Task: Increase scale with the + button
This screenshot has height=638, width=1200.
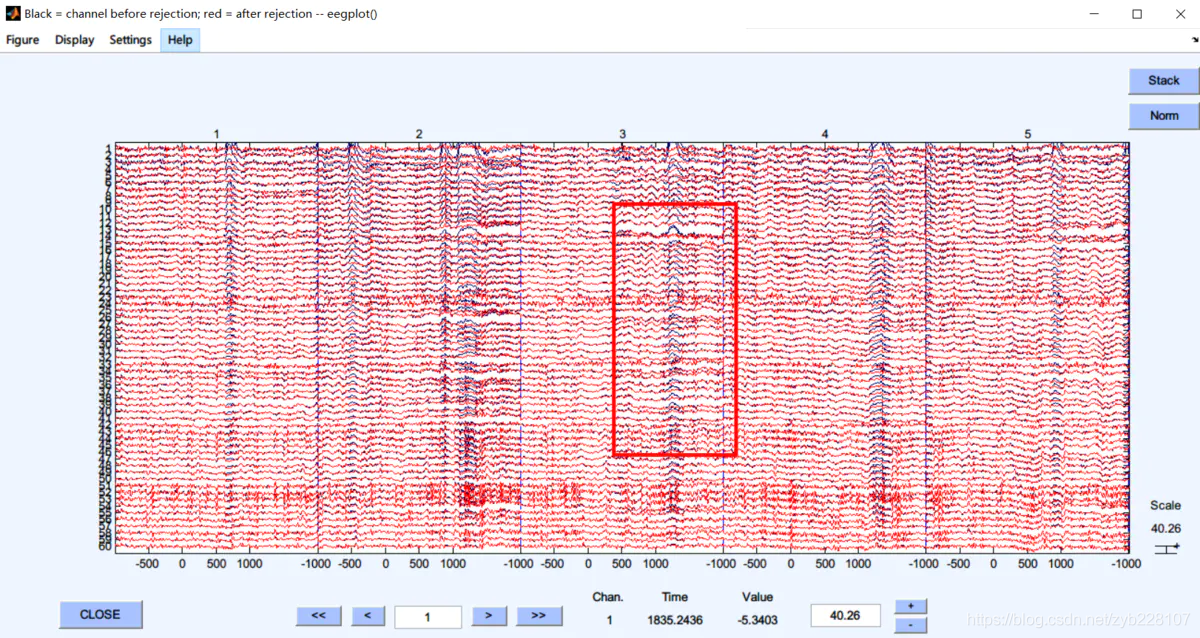Action: (910, 606)
